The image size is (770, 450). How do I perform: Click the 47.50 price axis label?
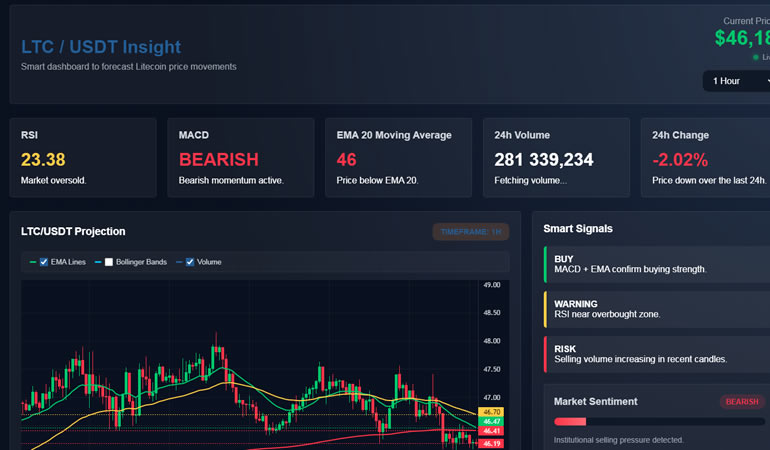click(492, 369)
